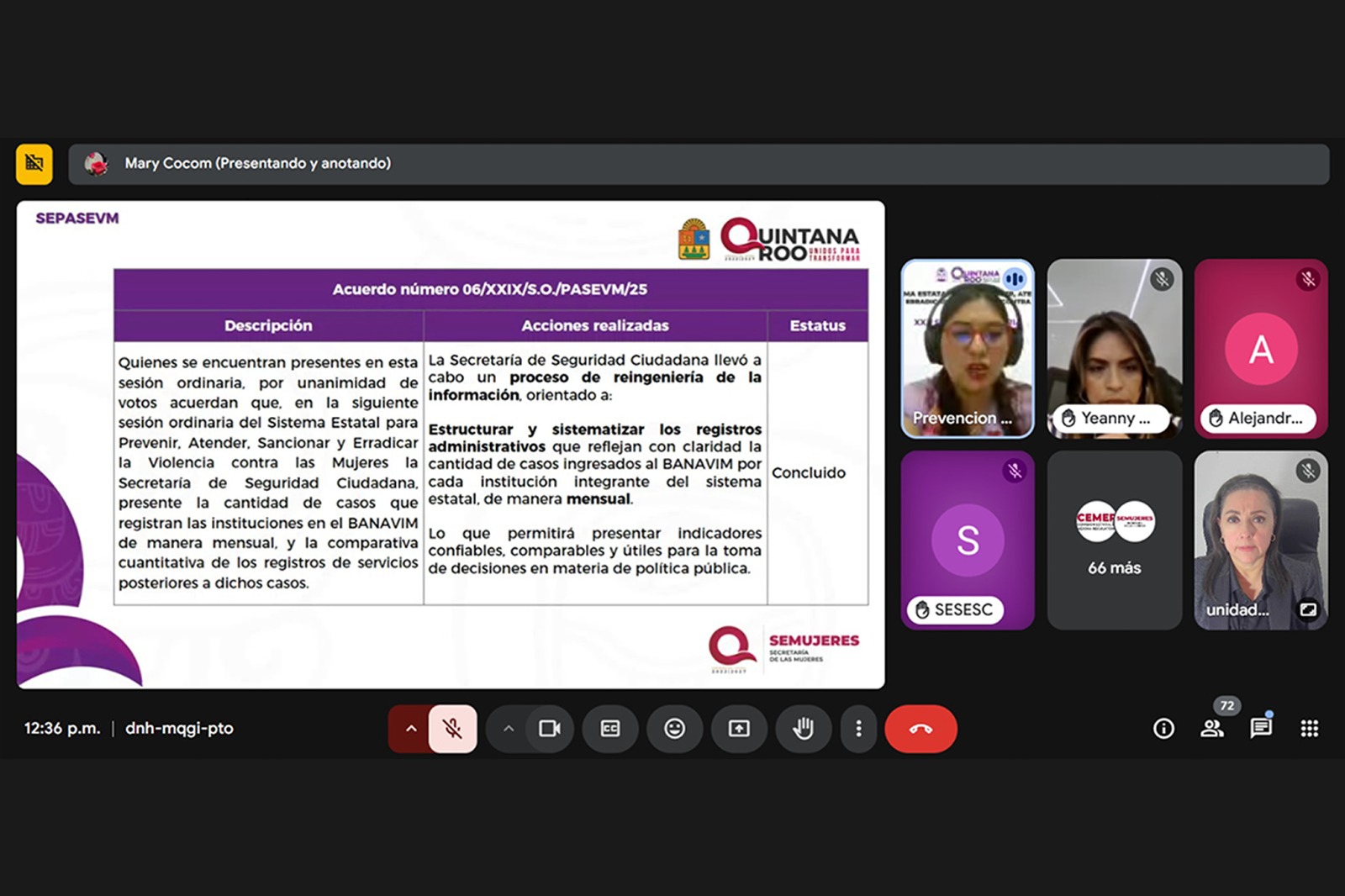The width and height of the screenshot is (1345, 896).
Task: Show the participants people list
Action: coord(1211,729)
